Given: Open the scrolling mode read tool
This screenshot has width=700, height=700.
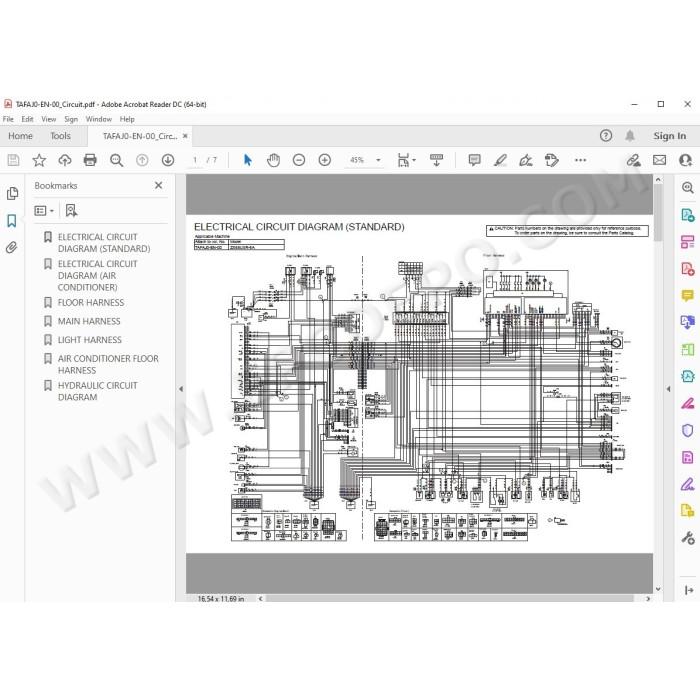Looking at the screenshot, I should (x=437, y=160).
